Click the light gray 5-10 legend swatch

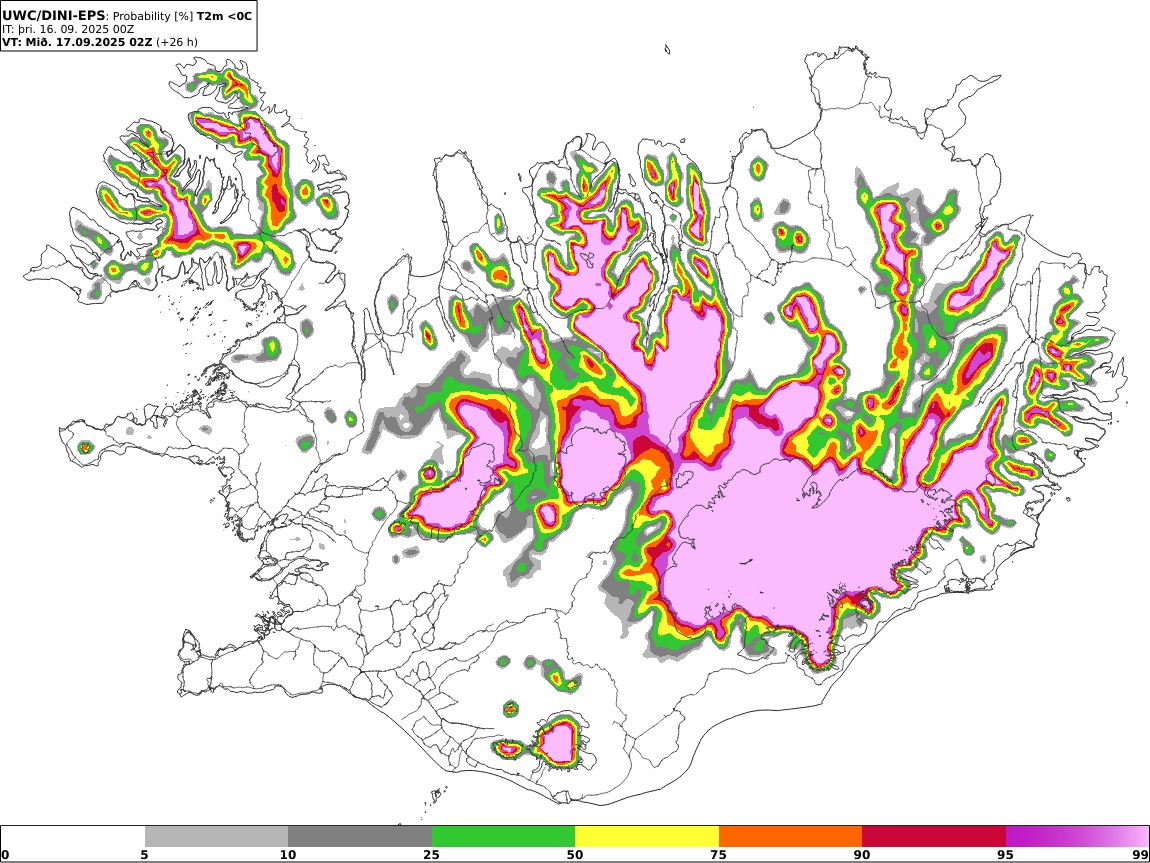(216, 837)
